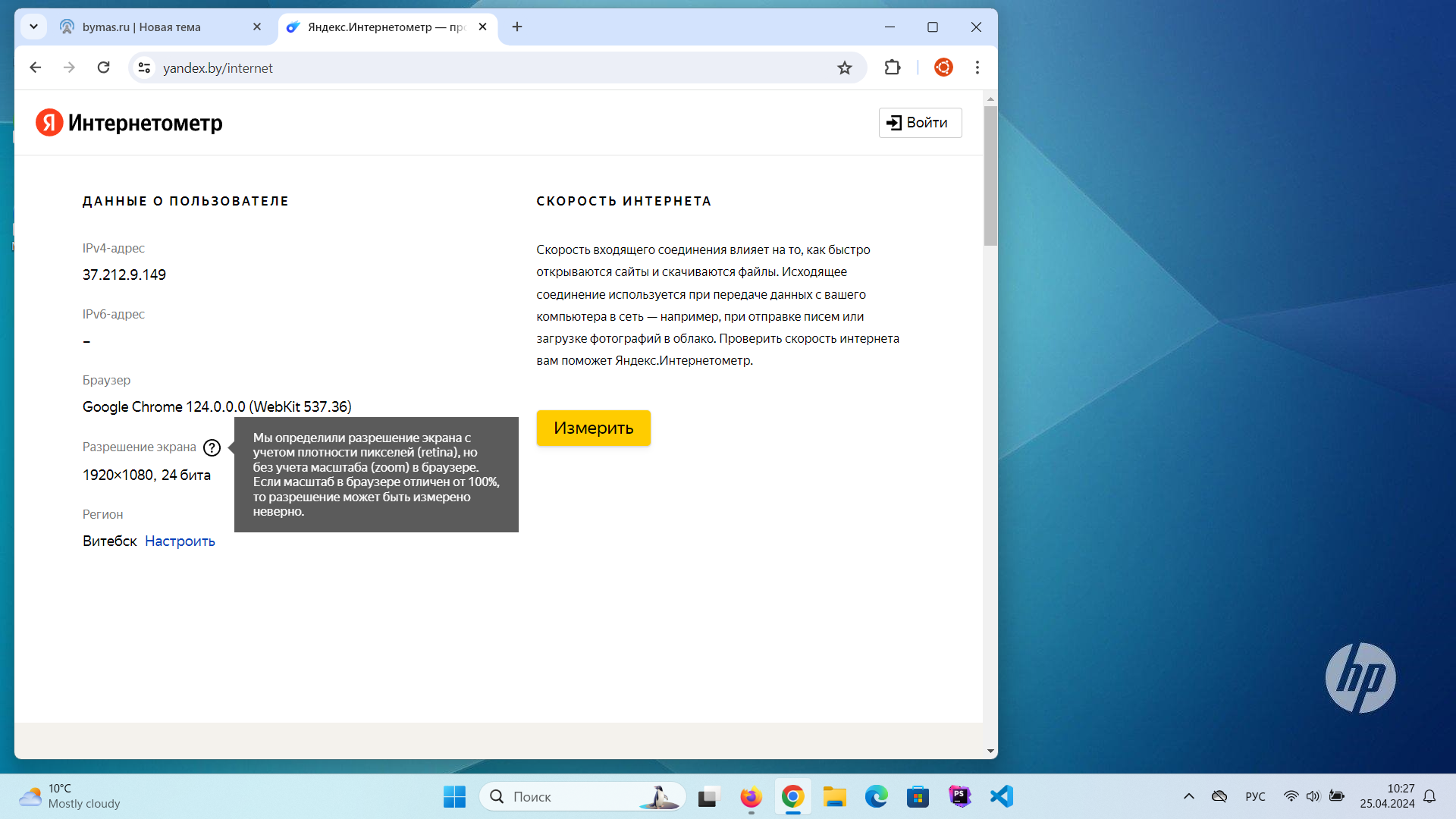Switch to the bymas.ru Новая тема tab

pos(152,27)
